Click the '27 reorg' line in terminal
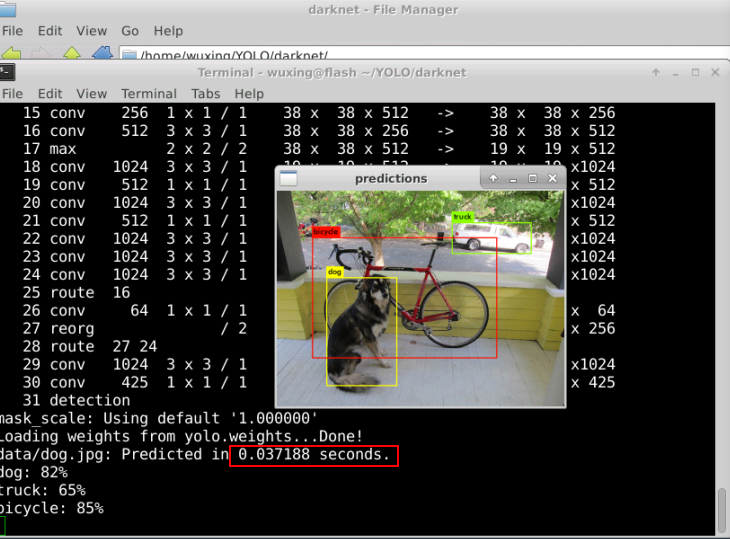Screen dimensions: 730x539 click(135, 329)
